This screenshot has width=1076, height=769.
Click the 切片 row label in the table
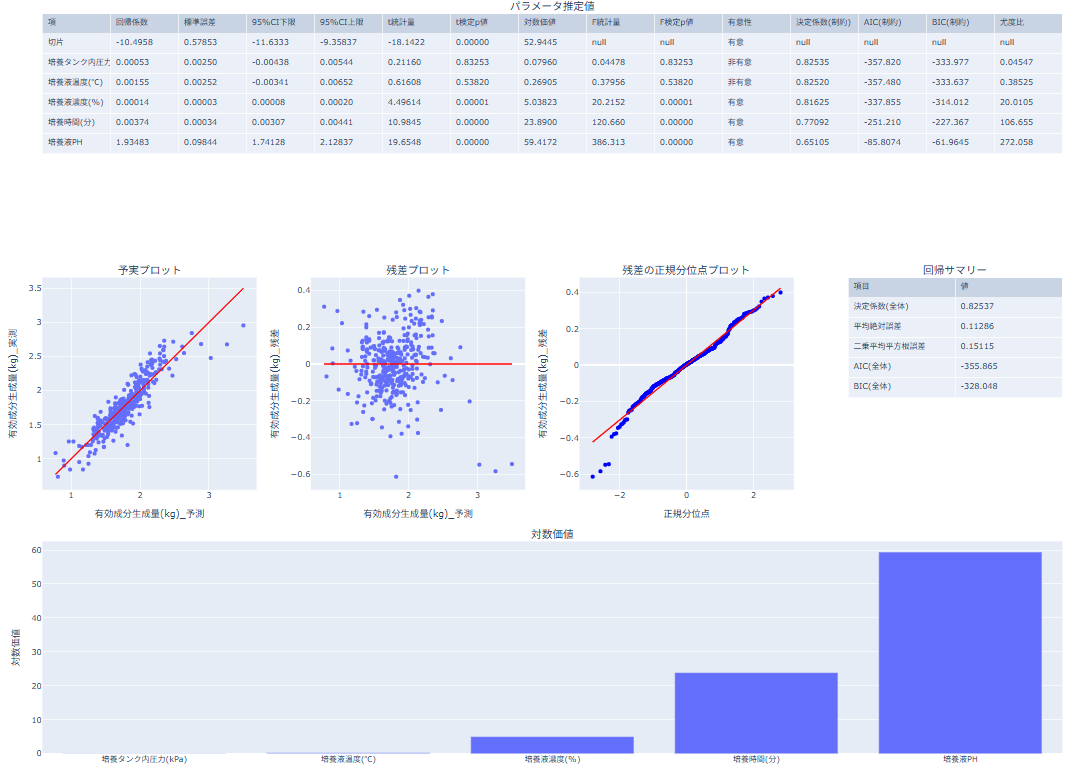57,42
